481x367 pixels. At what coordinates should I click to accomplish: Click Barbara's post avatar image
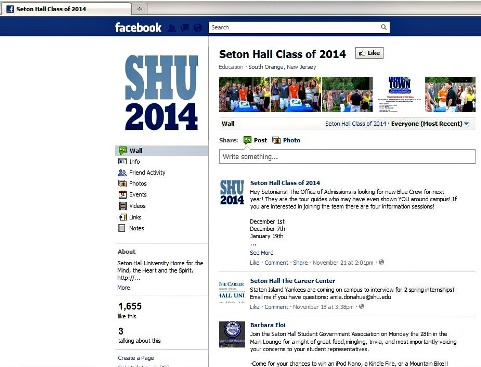point(232,334)
